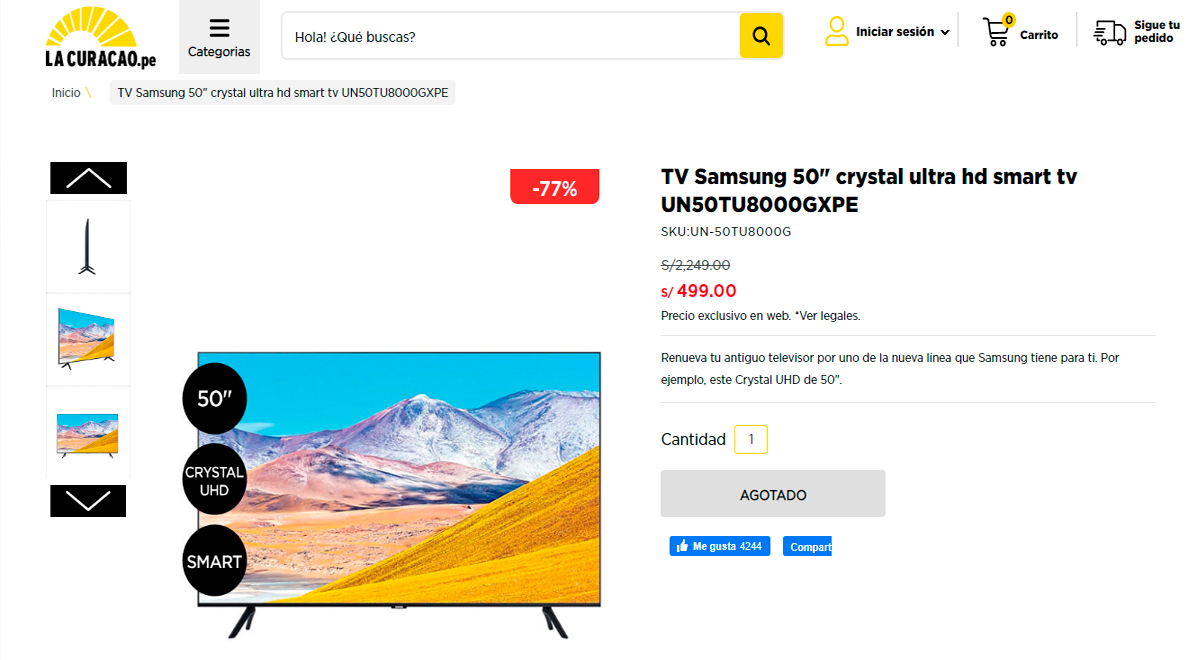
Task: Open Sigue tu pedido link
Action: pos(1156,31)
